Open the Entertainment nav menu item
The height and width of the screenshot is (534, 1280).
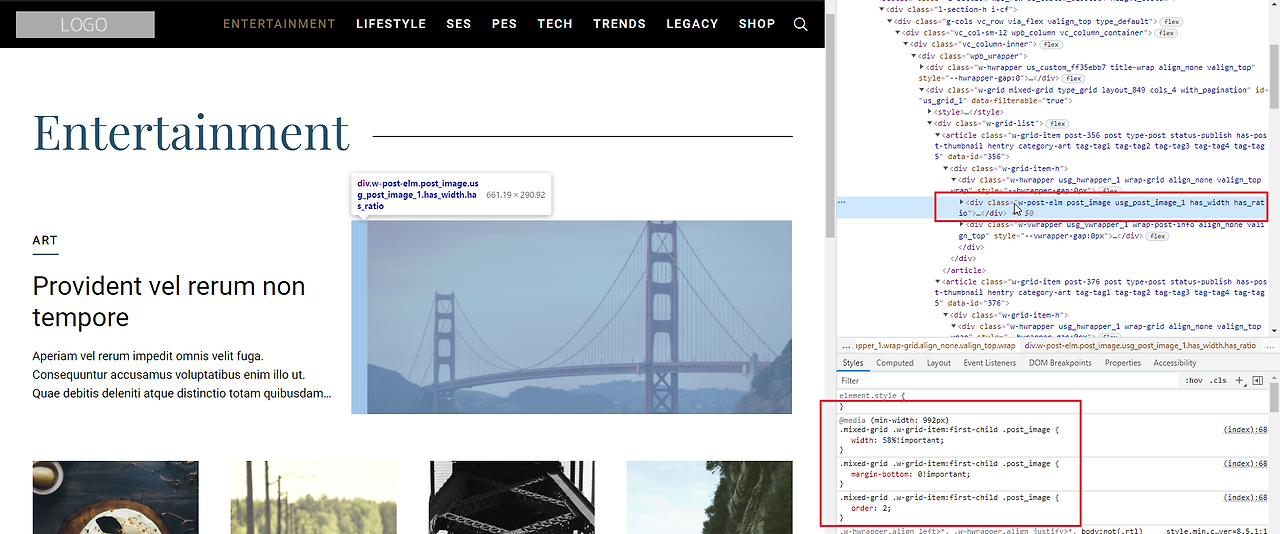coord(279,24)
